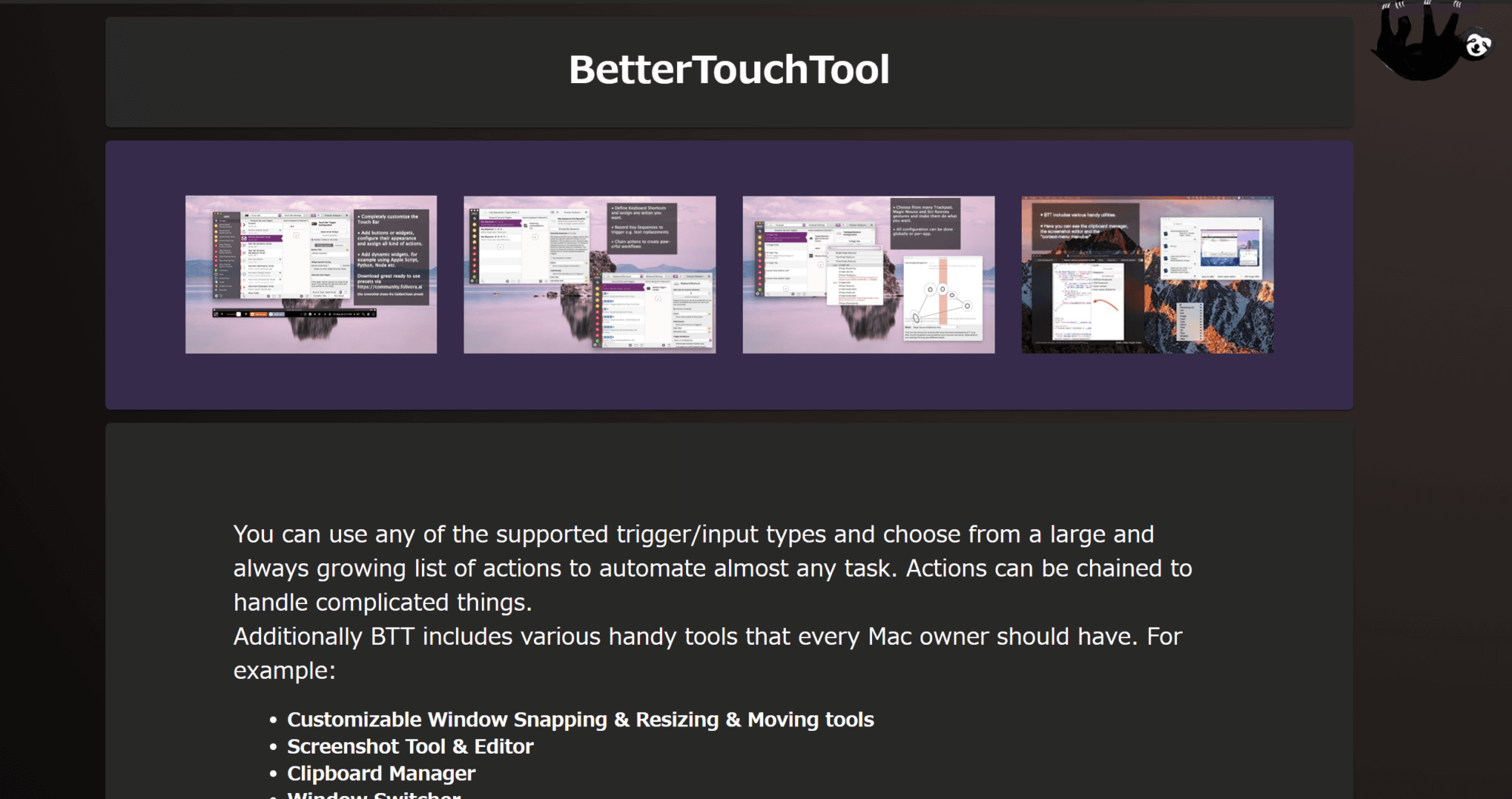This screenshot has width=1512, height=799.
Task: Select 'Customizable Window Snapping & Resizing' bullet
Action: tap(580, 720)
